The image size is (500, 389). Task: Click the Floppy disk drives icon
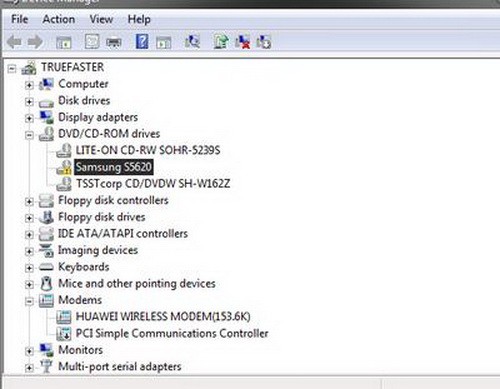(x=46, y=217)
